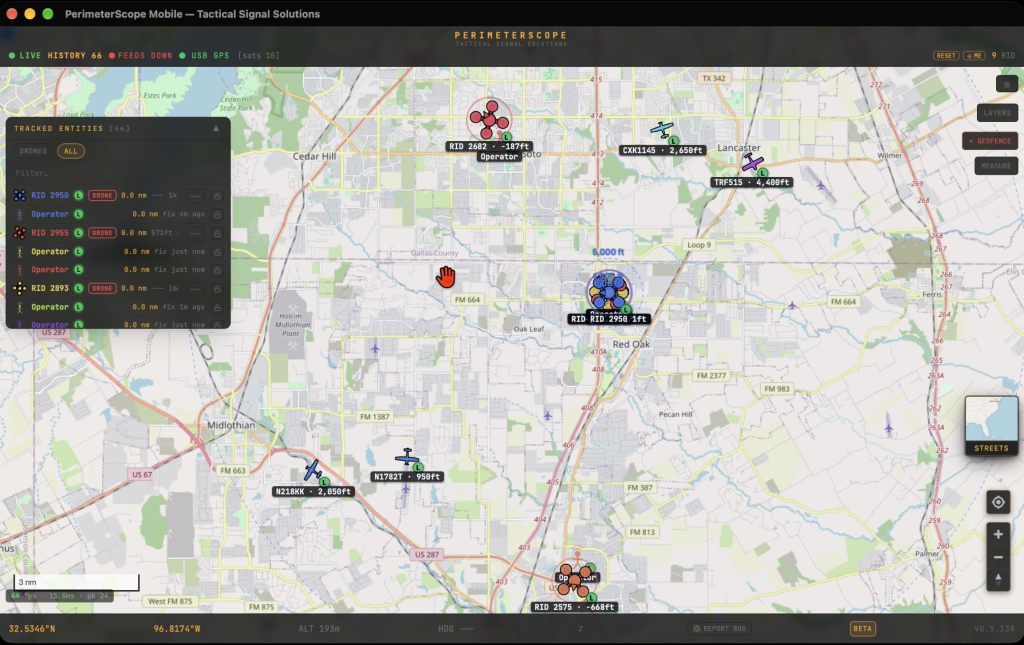This screenshot has width=1024, height=645.
Task: Click the red RID 2682 drone marker
Action: click(489, 118)
